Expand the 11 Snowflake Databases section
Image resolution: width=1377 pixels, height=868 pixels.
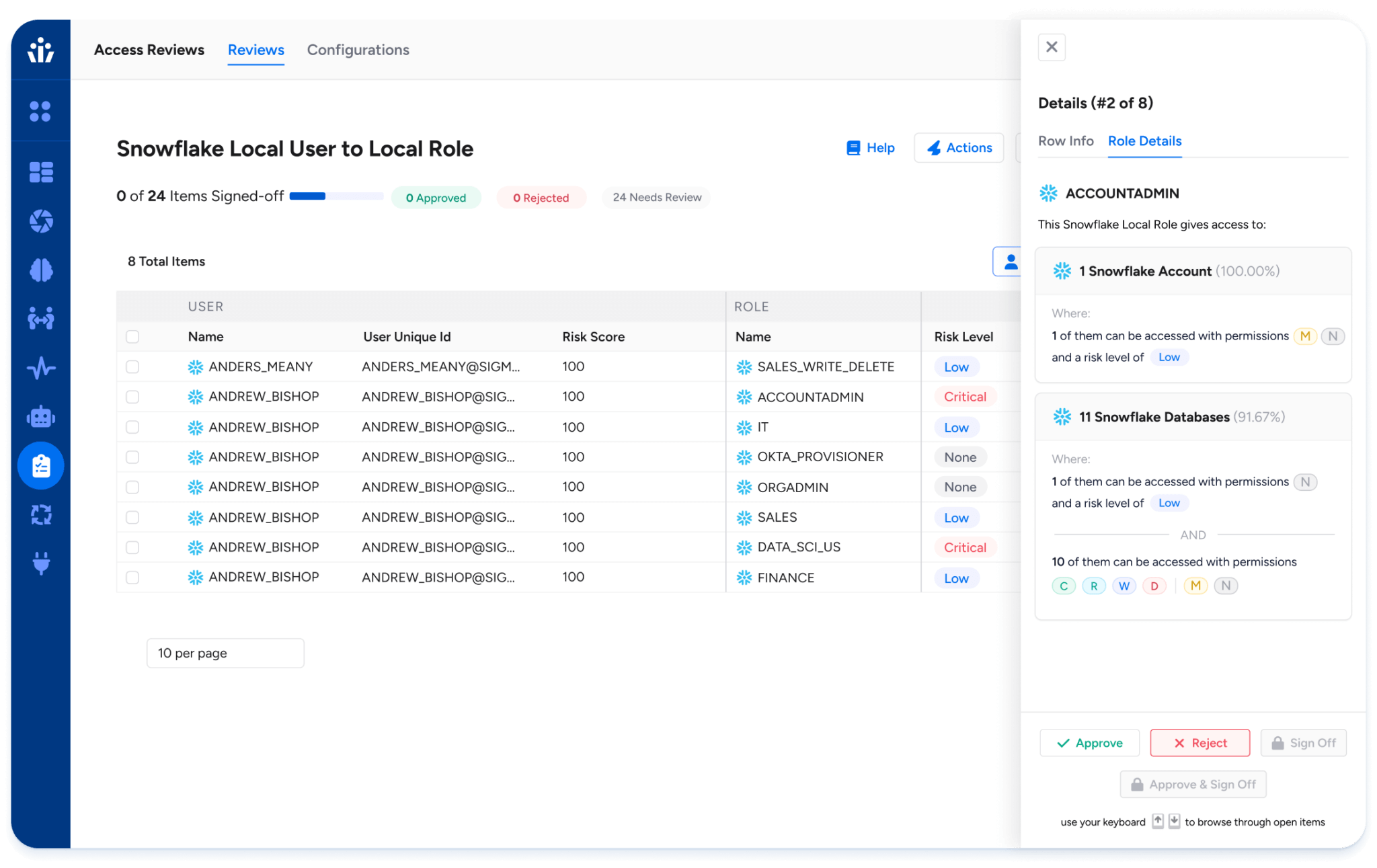click(1193, 417)
